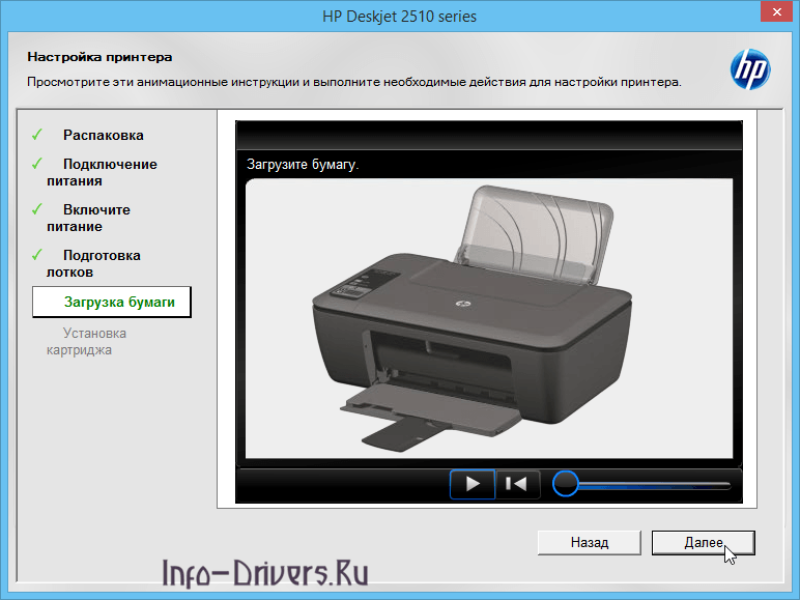The height and width of the screenshot is (600, 800).
Task: Click the green checkmark beside Включите питание
Action: [37, 209]
